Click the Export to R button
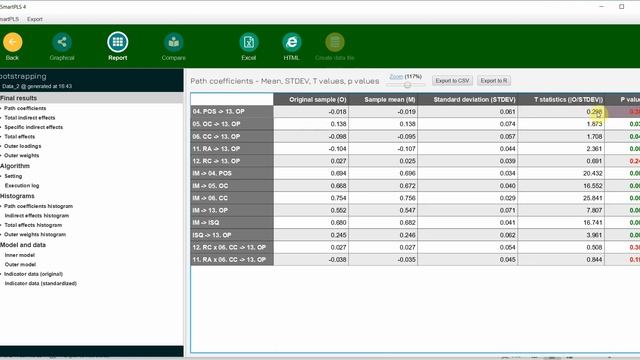 point(494,81)
